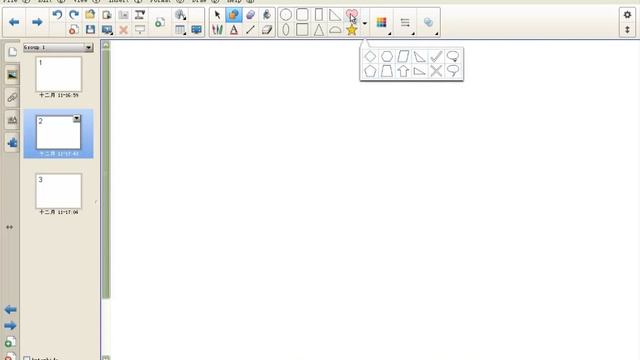This screenshot has height=360, width=640.
Task: Open the line style dropdown
Action: [x=405, y=22]
